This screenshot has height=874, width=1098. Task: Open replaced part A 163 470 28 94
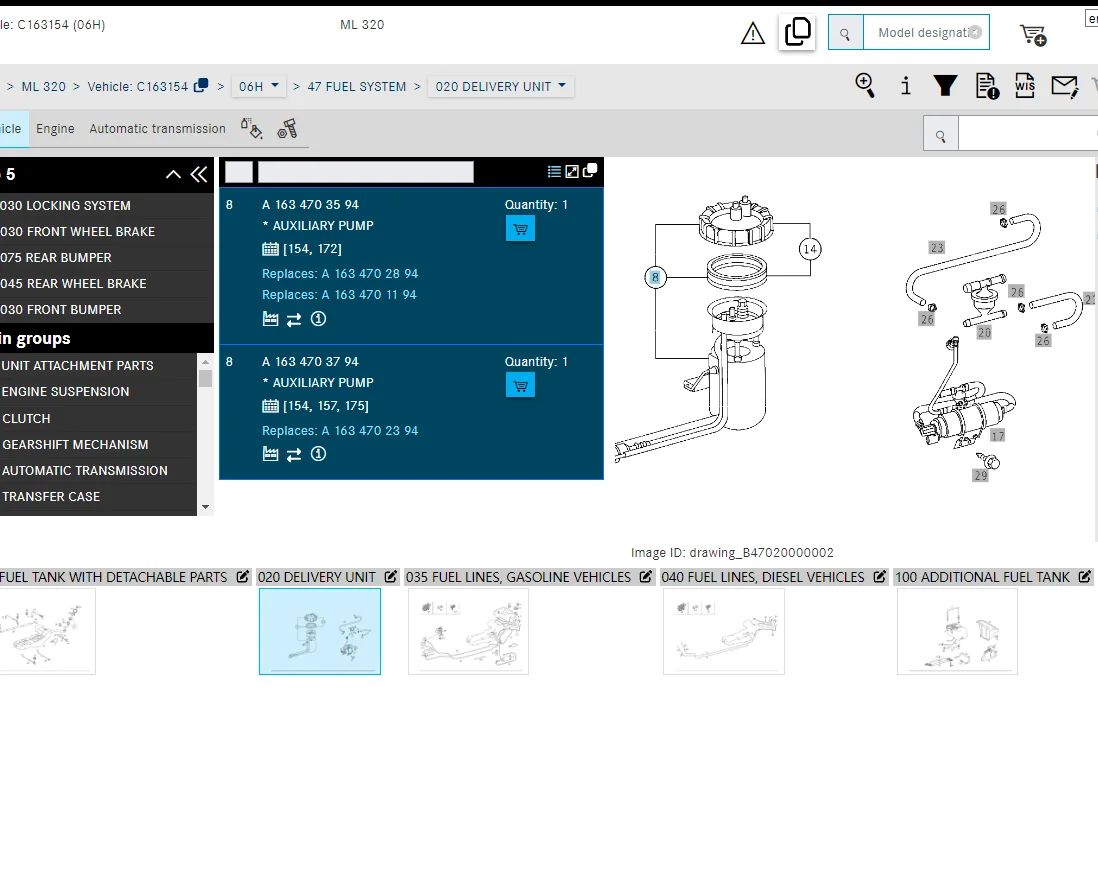pos(369,274)
